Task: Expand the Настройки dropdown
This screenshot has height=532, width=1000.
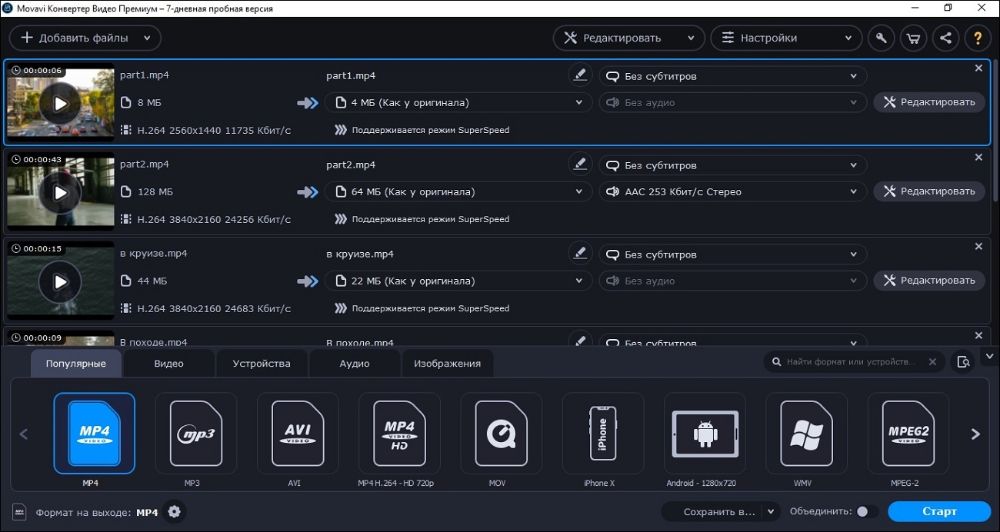Action: 848,38
